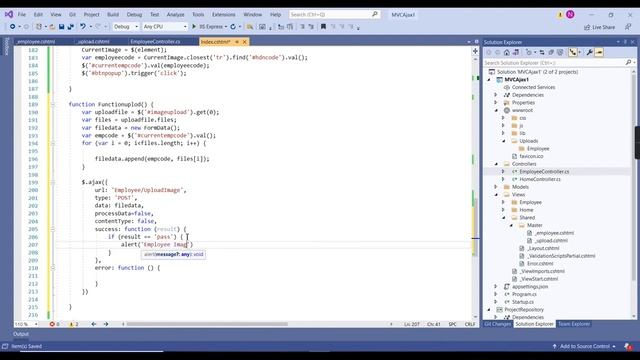Start debugging with IIS Express play button
Viewport: 640px width, 360px height.
coord(194,27)
